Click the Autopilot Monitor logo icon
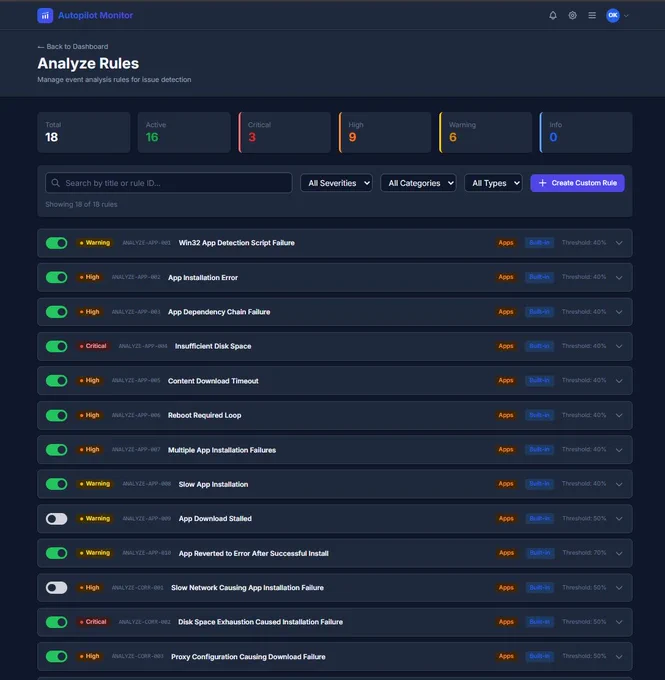The image size is (665, 680). click(45, 16)
